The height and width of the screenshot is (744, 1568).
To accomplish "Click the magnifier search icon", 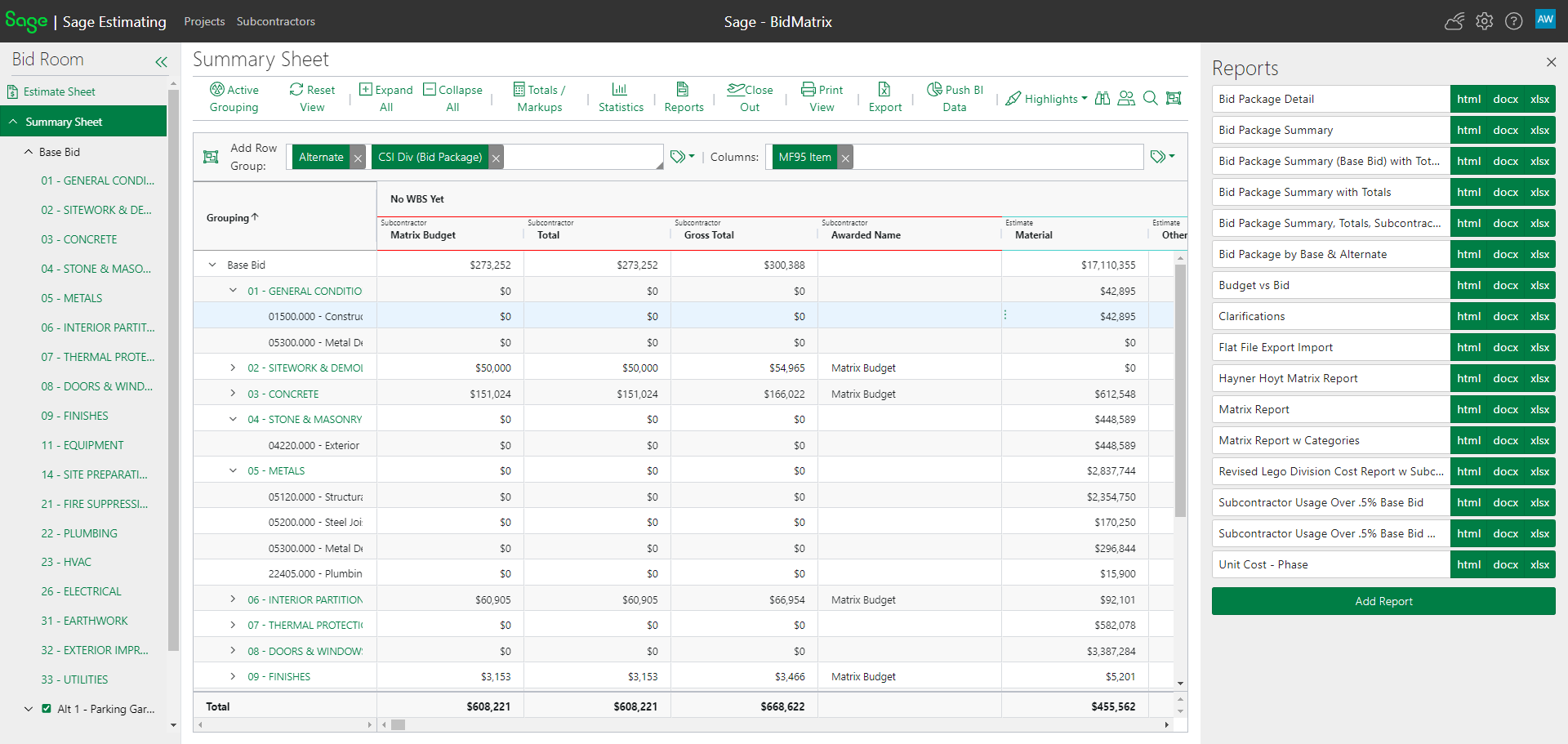I will point(1151,98).
